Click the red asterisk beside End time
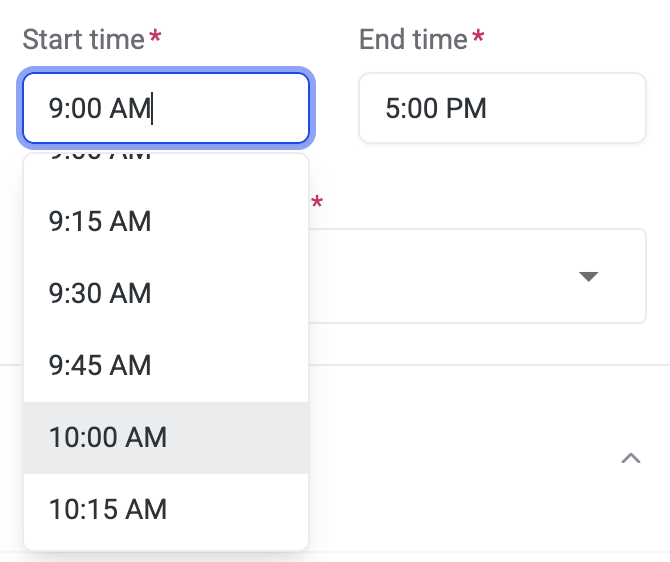 click(478, 38)
